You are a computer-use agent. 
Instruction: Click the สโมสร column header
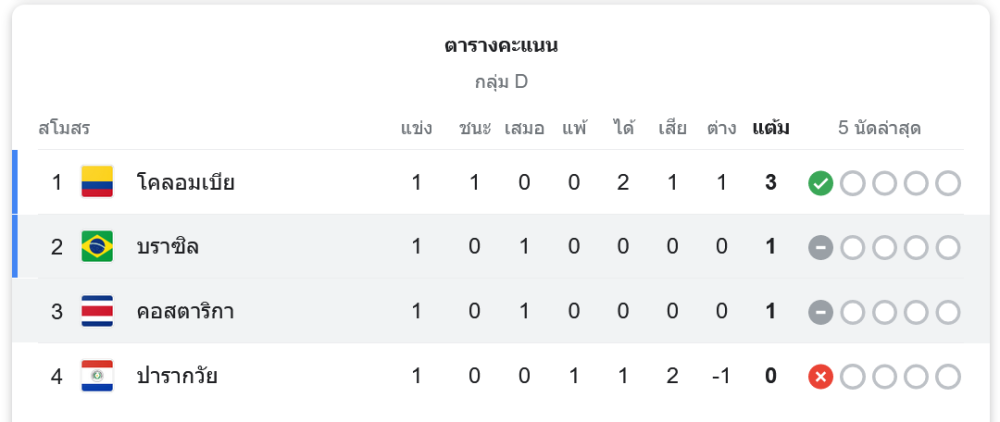pos(64,128)
